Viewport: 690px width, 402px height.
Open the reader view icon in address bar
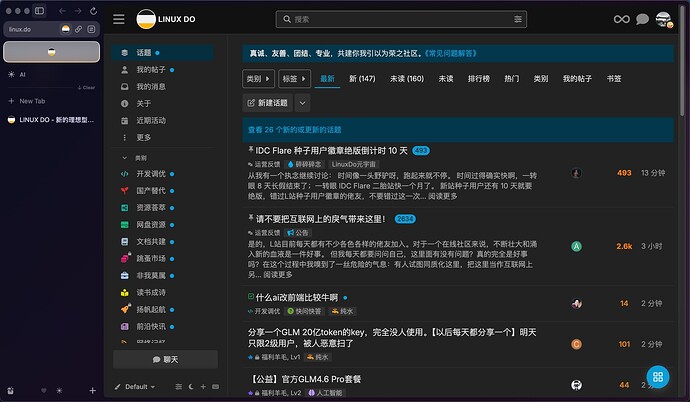pyautogui.click(x=91, y=29)
